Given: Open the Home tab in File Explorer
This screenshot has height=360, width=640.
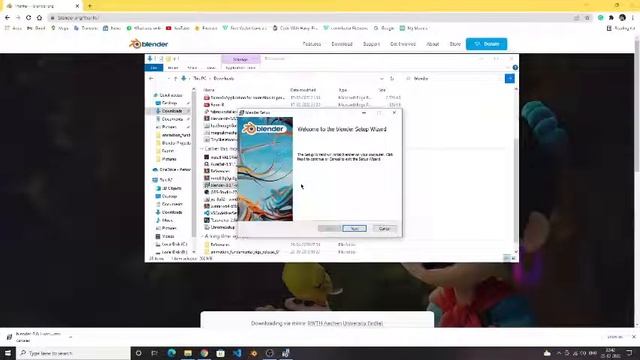Looking at the screenshot, I should click(173, 68).
